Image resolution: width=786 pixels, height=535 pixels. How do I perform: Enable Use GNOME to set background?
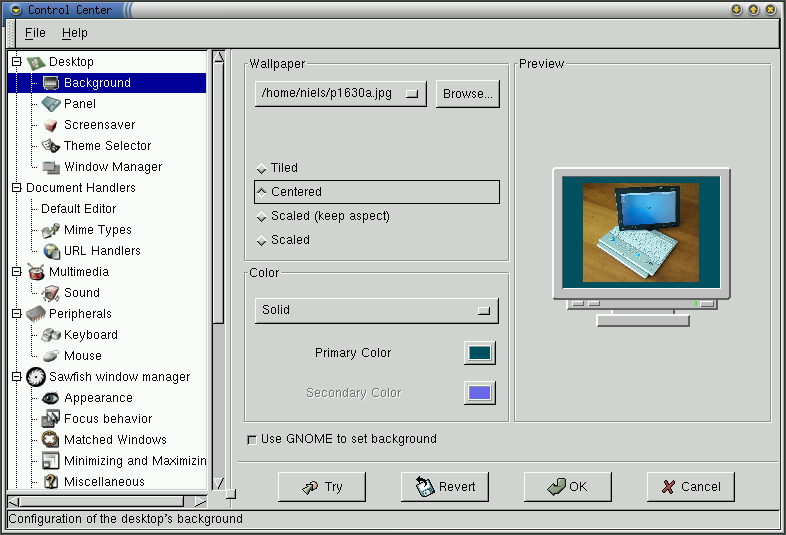coord(251,439)
